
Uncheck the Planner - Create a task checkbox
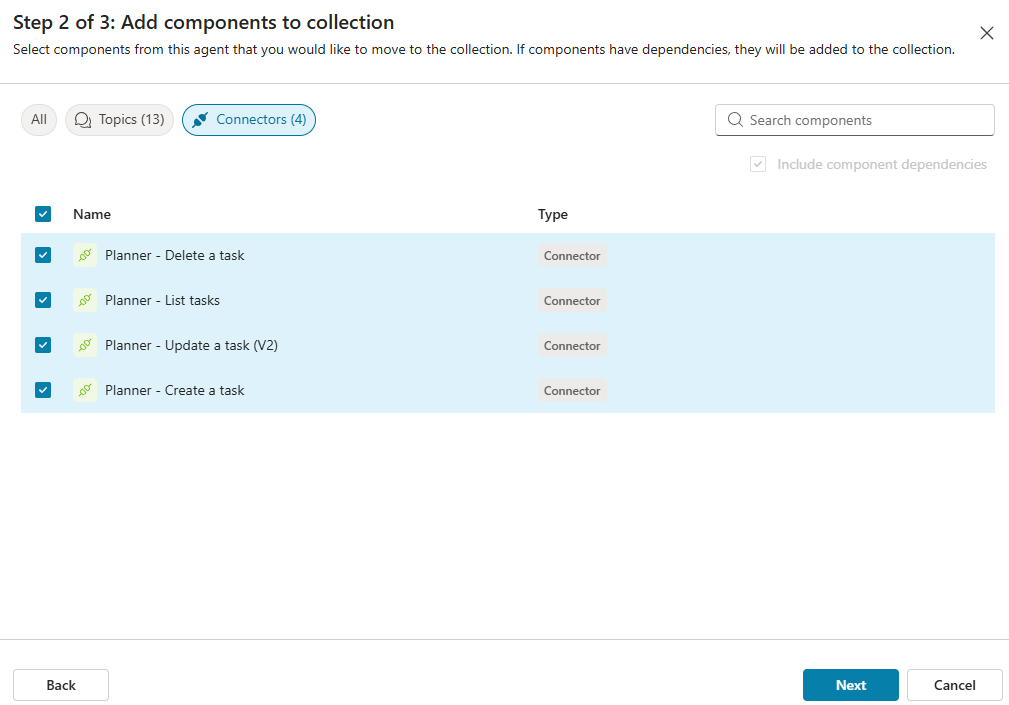point(43,390)
